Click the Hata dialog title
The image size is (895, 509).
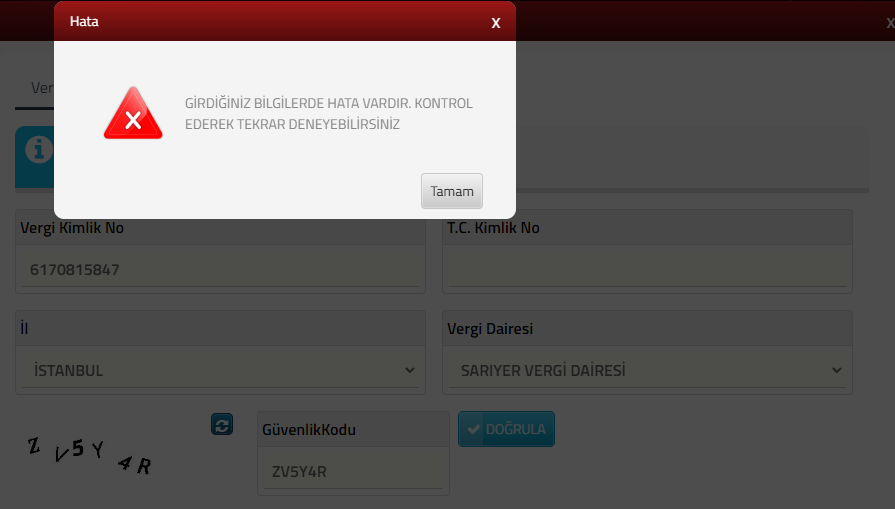(x=84, y=21)
